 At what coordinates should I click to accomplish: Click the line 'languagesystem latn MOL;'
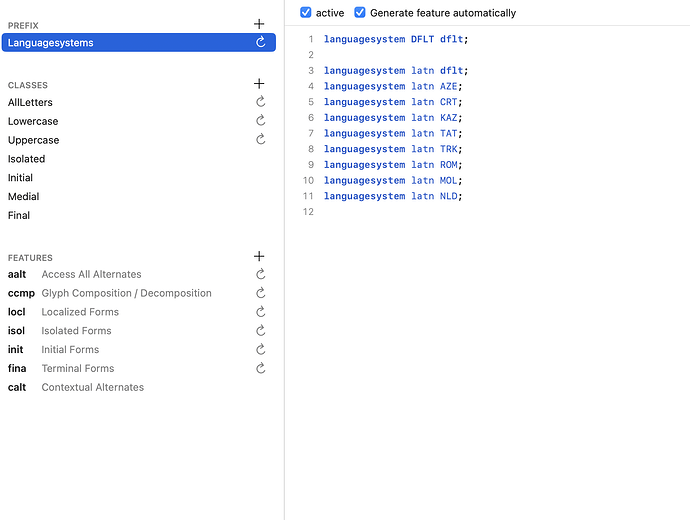(x=393, y=180)
